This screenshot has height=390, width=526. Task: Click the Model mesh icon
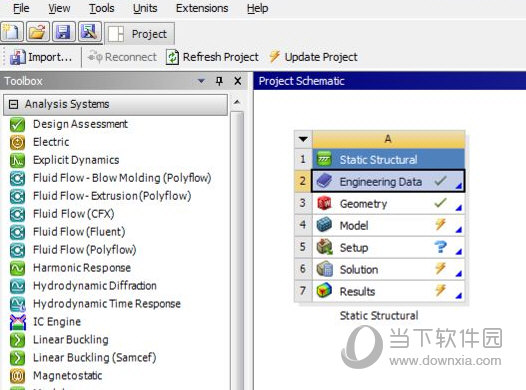click(x=324, y=225)
